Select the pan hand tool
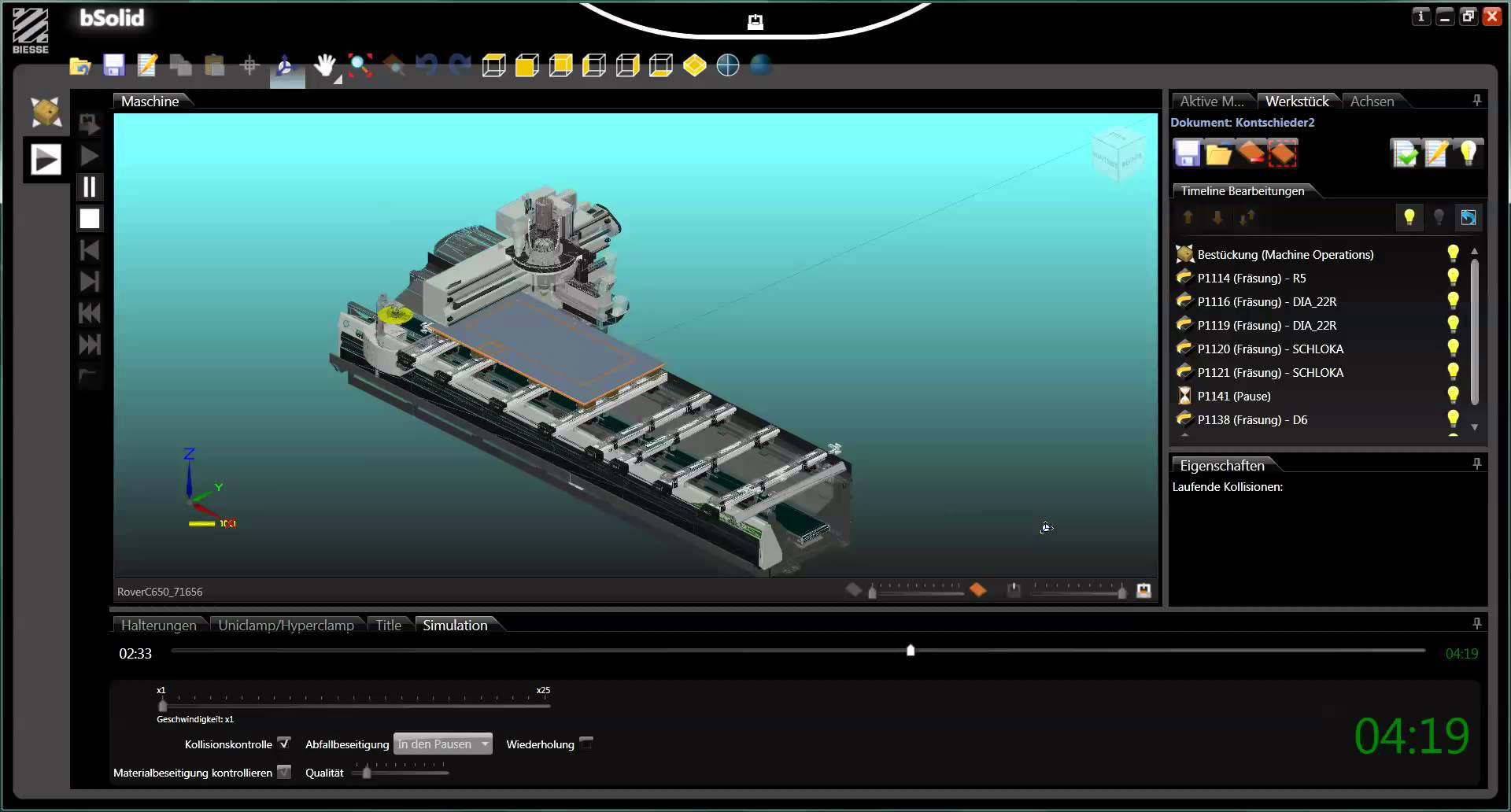 323,65
